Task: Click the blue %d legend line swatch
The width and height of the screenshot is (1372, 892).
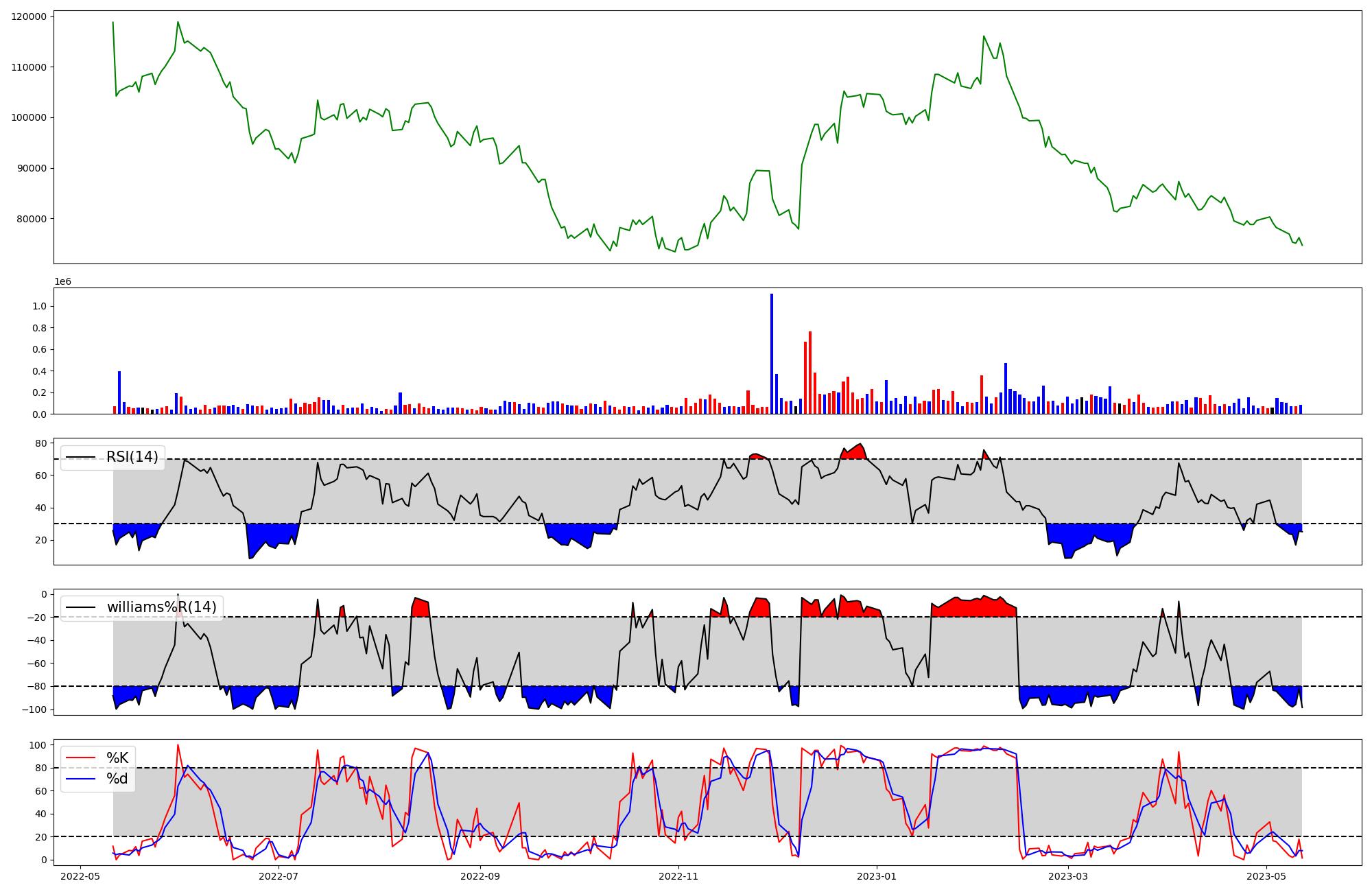Action: coord(80,779)
